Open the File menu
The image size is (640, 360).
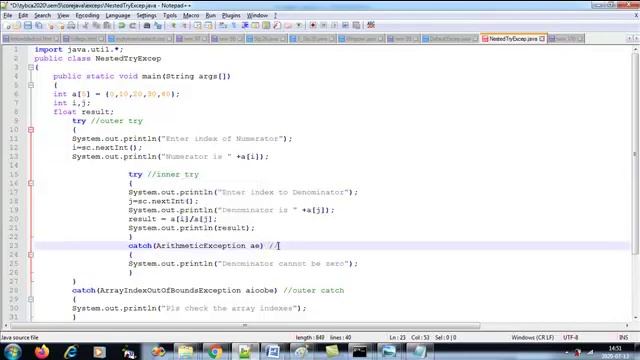8,16
